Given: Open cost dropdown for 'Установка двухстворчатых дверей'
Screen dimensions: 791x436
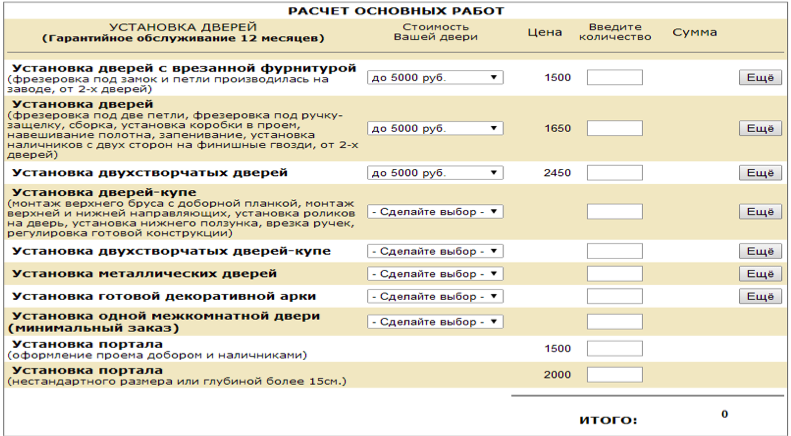Looking at the screenshot, I should click(x=435, y=173).
